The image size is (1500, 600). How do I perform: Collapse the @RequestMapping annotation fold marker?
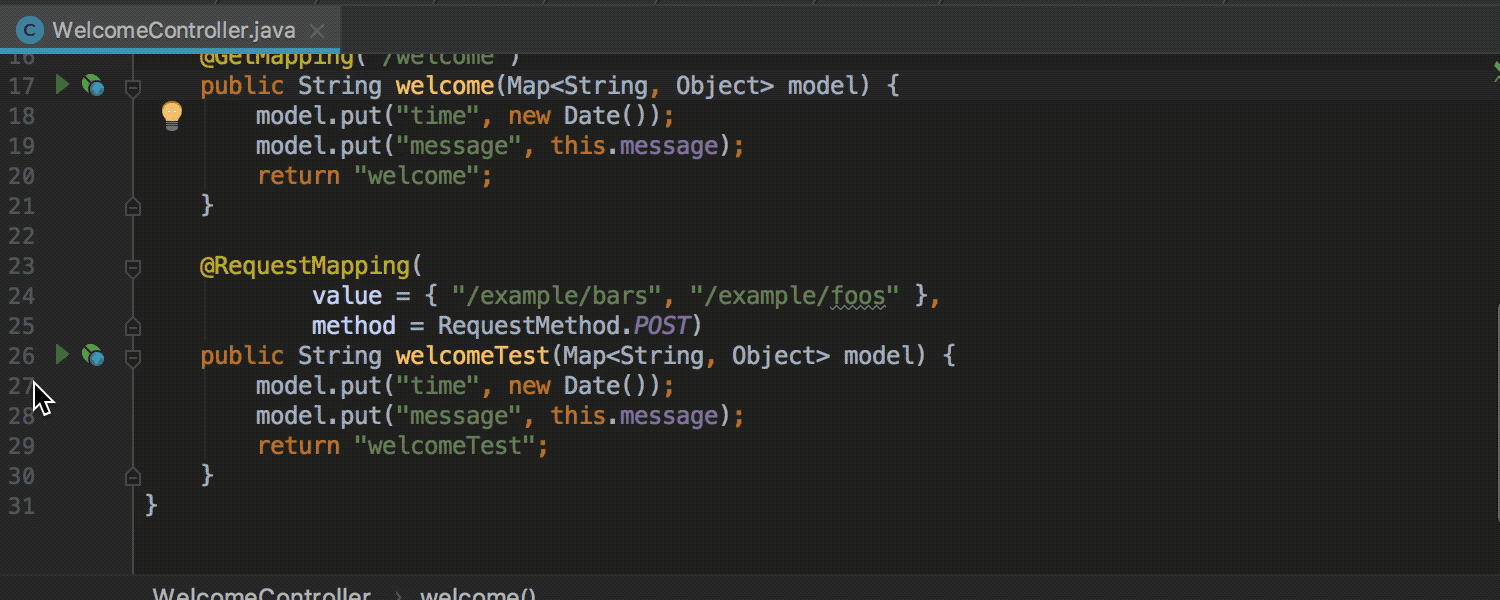coord(132,267)
